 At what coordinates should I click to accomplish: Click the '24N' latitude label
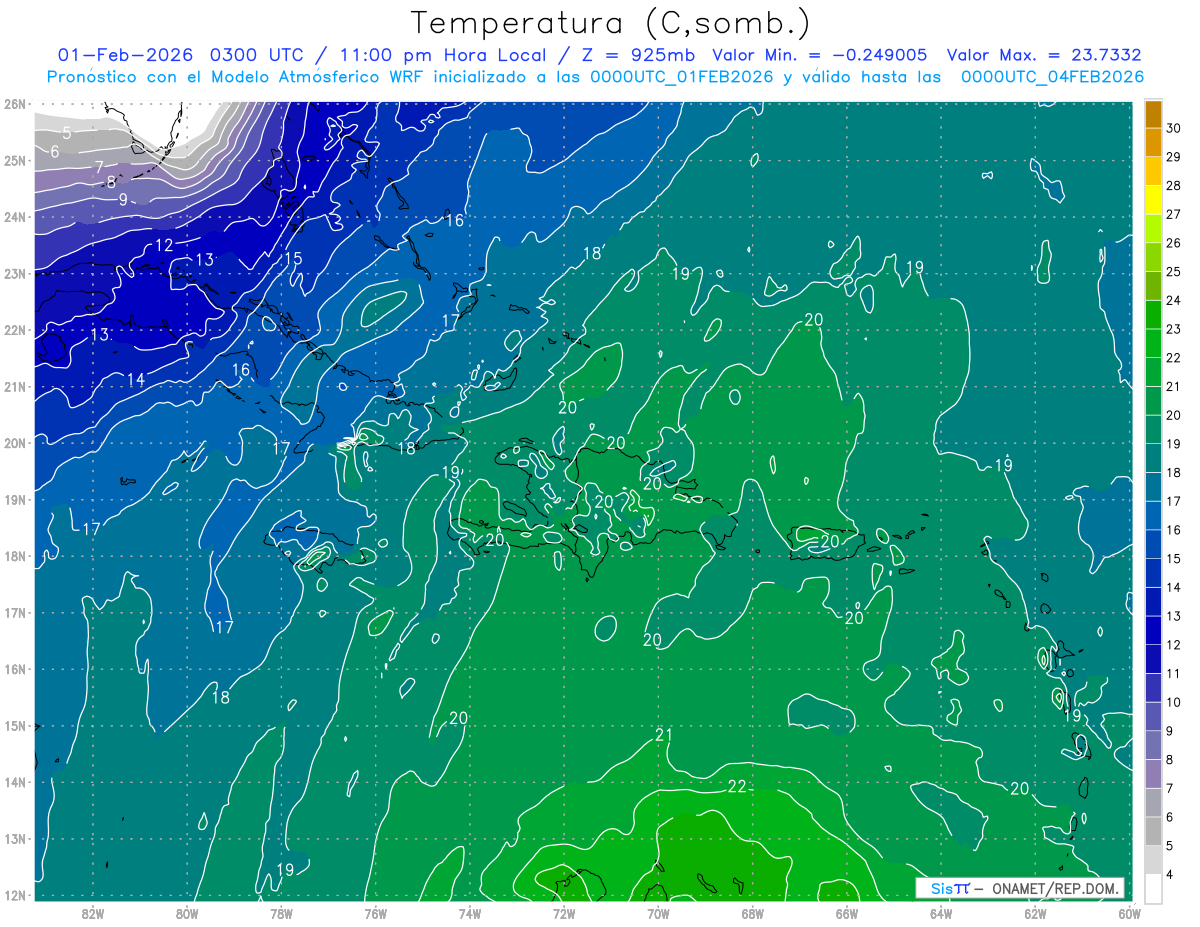[14, 216]
